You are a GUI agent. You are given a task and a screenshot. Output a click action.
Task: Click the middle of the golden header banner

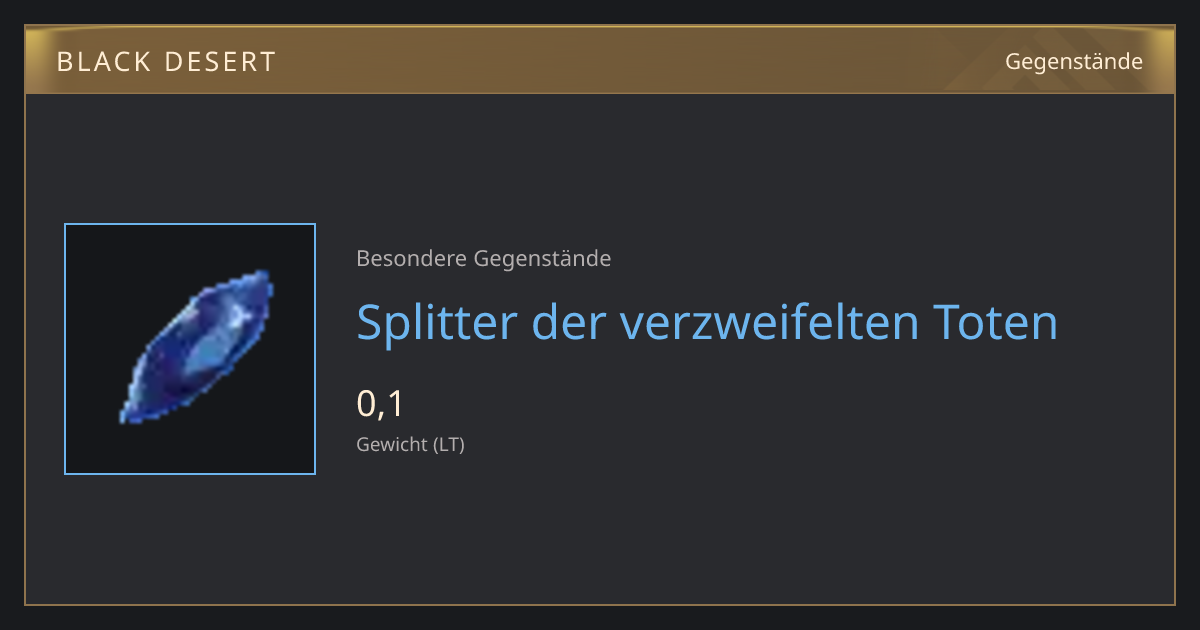click(600, 60)
